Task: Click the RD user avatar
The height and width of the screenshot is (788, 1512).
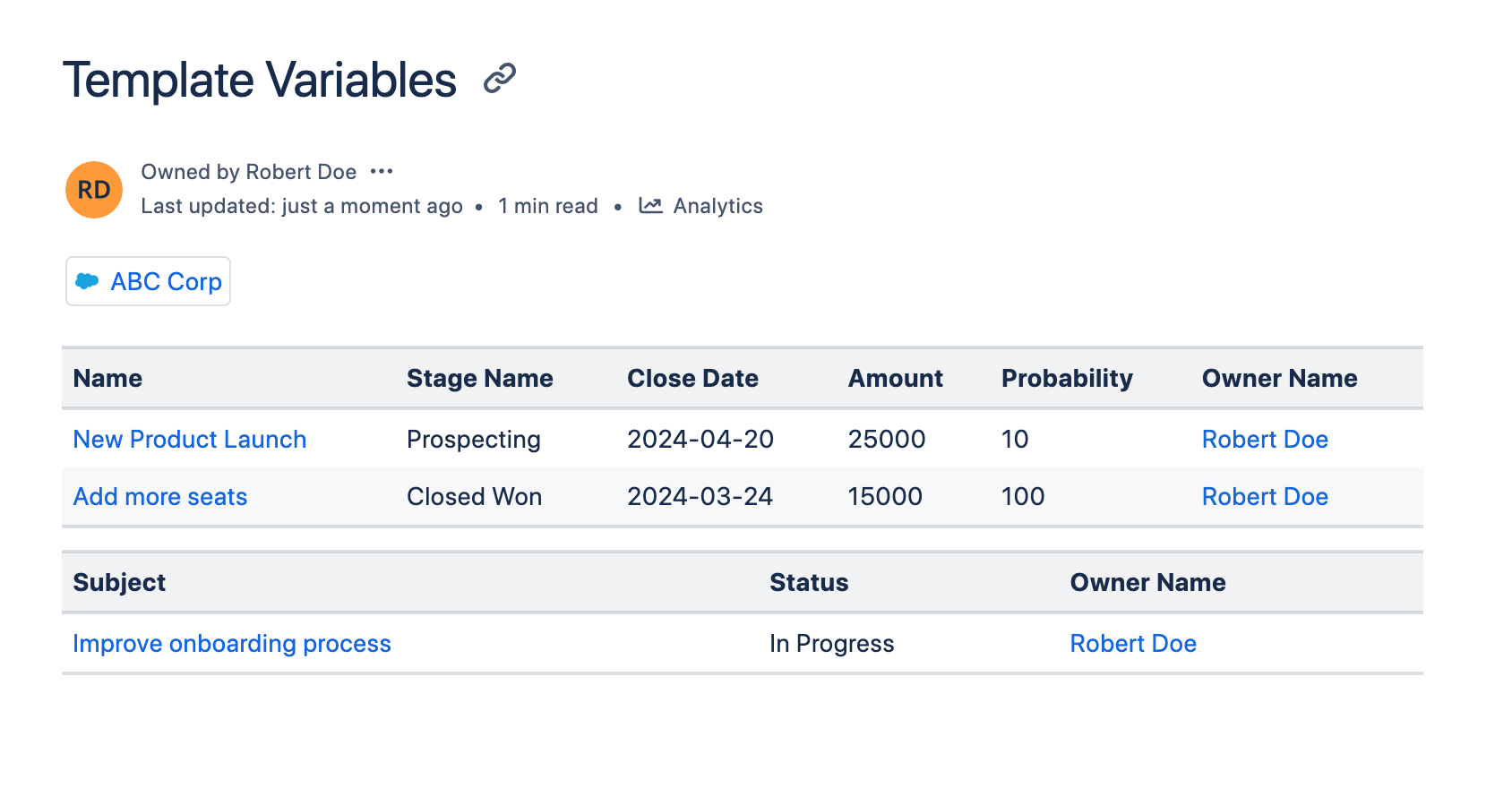Action: coord(94,190)
